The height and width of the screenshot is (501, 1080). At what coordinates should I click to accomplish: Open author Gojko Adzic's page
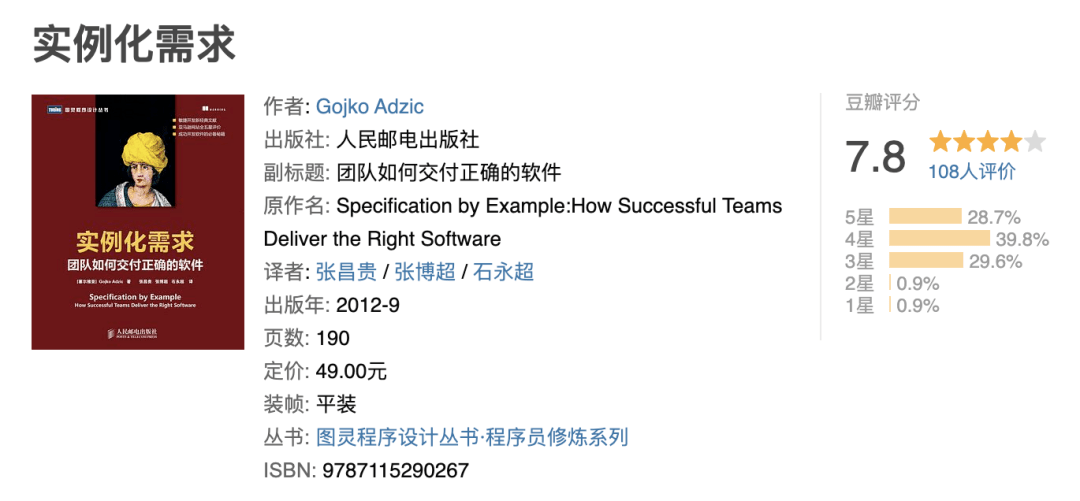click(370, 107)
